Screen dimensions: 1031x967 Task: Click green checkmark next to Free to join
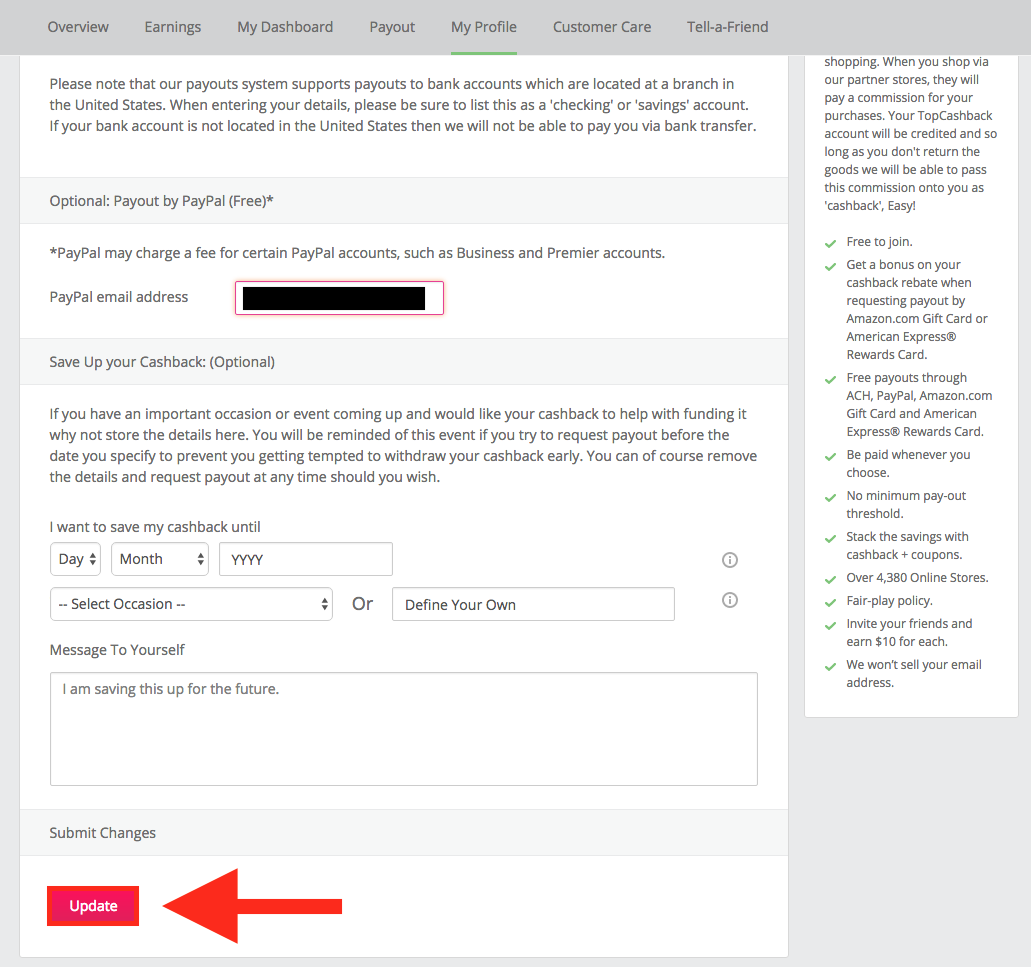coord(829,243)
